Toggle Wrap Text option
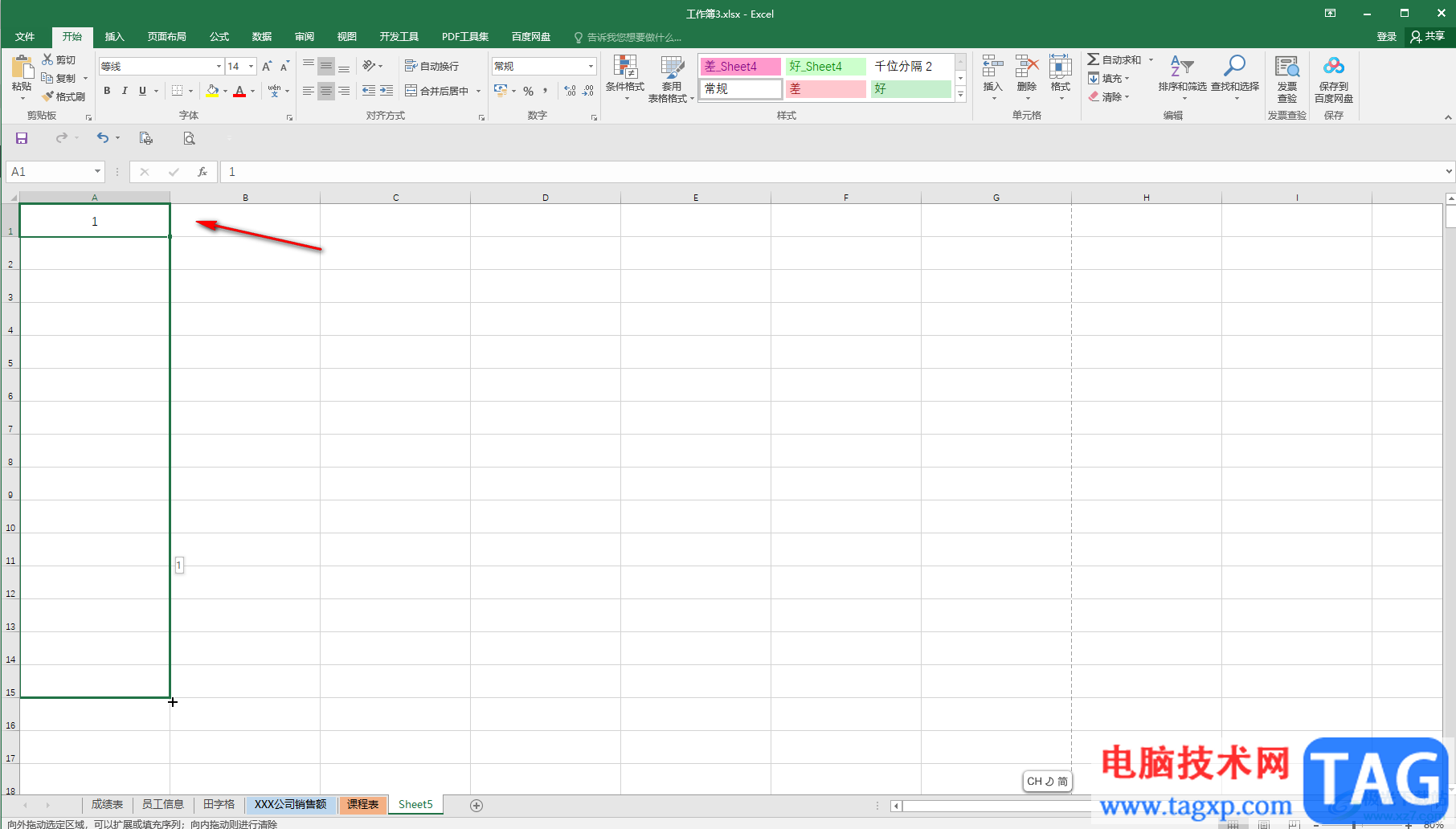 pos(432,66)
